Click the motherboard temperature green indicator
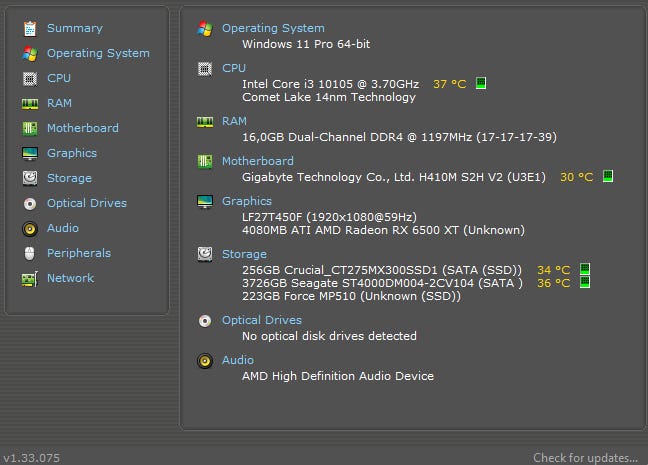This screenshot has height=465, width=648. pos(608,177)
